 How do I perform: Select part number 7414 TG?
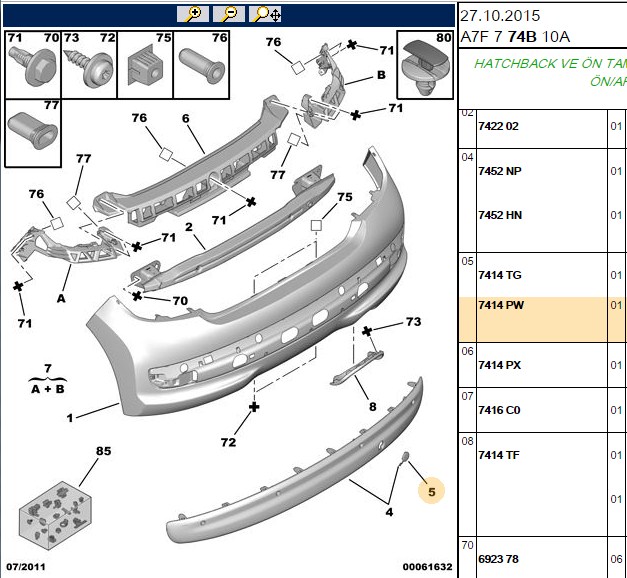500,275
